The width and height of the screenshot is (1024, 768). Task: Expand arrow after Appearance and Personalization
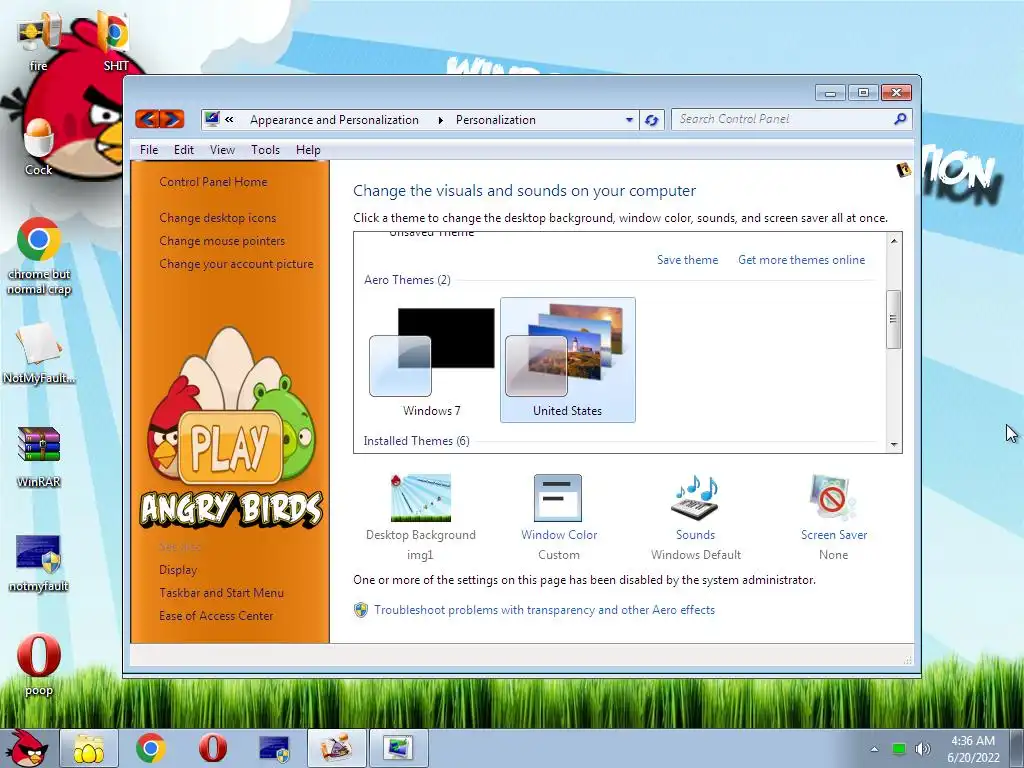[440, 120]
